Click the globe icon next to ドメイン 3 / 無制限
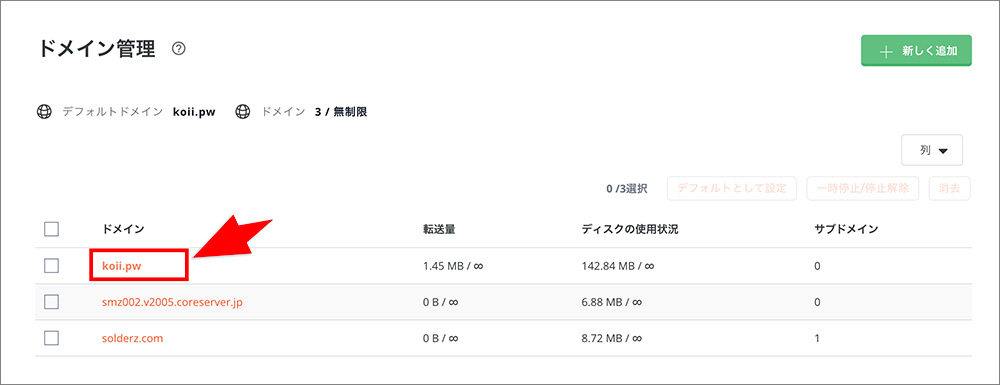The image size is (1000, 385). 242,112
